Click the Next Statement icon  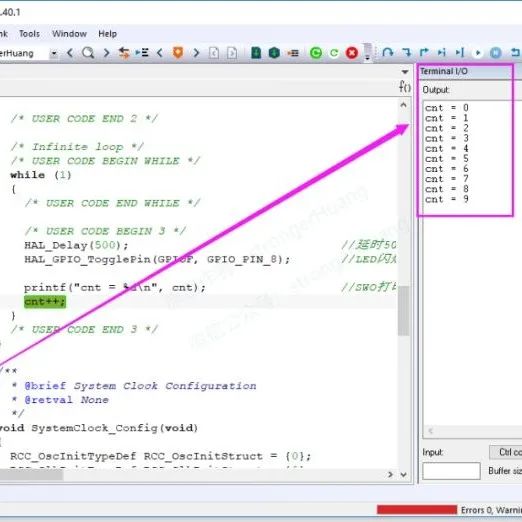pyautogui.click(x=442, y=53)
